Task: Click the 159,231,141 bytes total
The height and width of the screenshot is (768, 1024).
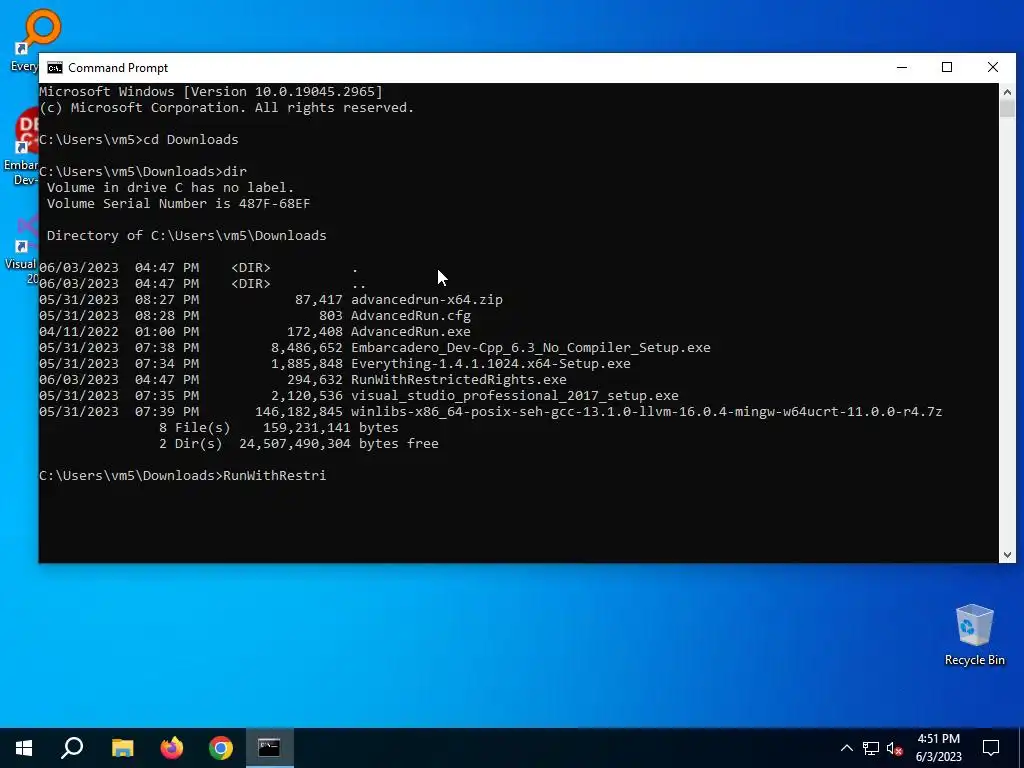Action: pyautogui.click(x=330, y=428)
